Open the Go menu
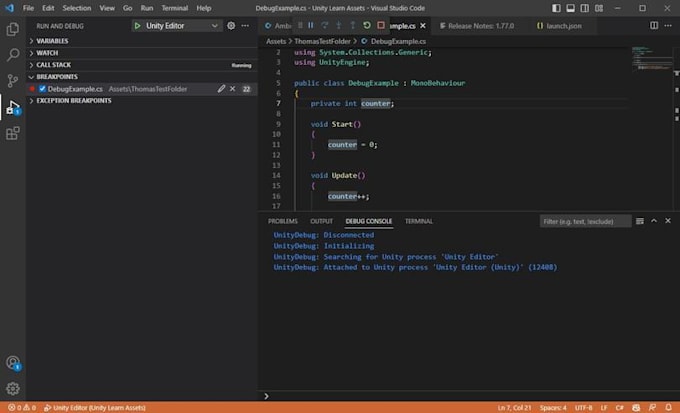This screenshot has height=413, width=680. pyautogui.click(x=128, y=8)
